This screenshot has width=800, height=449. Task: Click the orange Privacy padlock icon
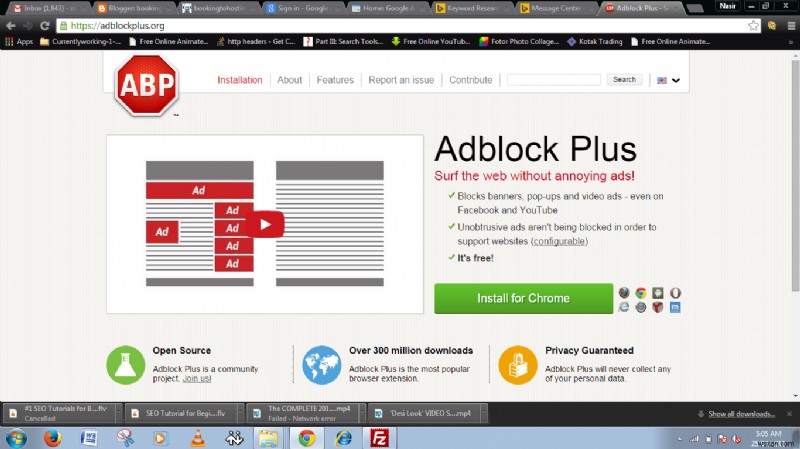[518, 365]
